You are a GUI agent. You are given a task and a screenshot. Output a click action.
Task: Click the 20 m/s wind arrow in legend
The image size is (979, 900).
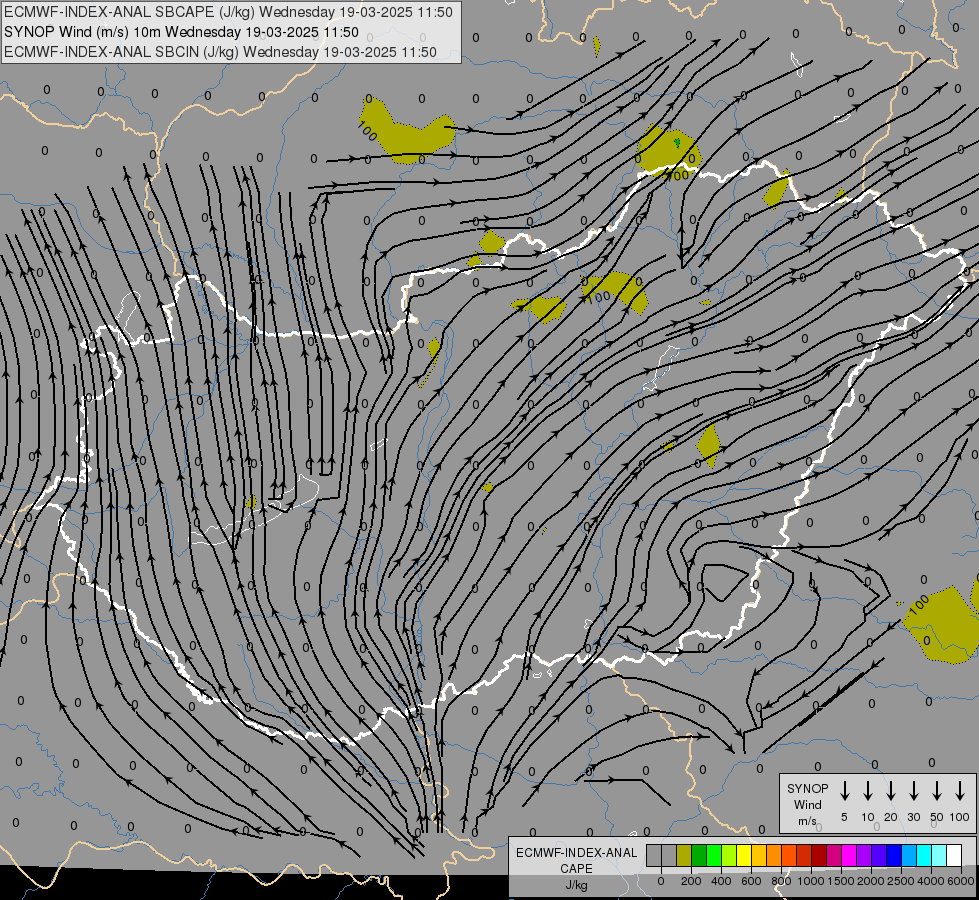[x=890, y=791]
